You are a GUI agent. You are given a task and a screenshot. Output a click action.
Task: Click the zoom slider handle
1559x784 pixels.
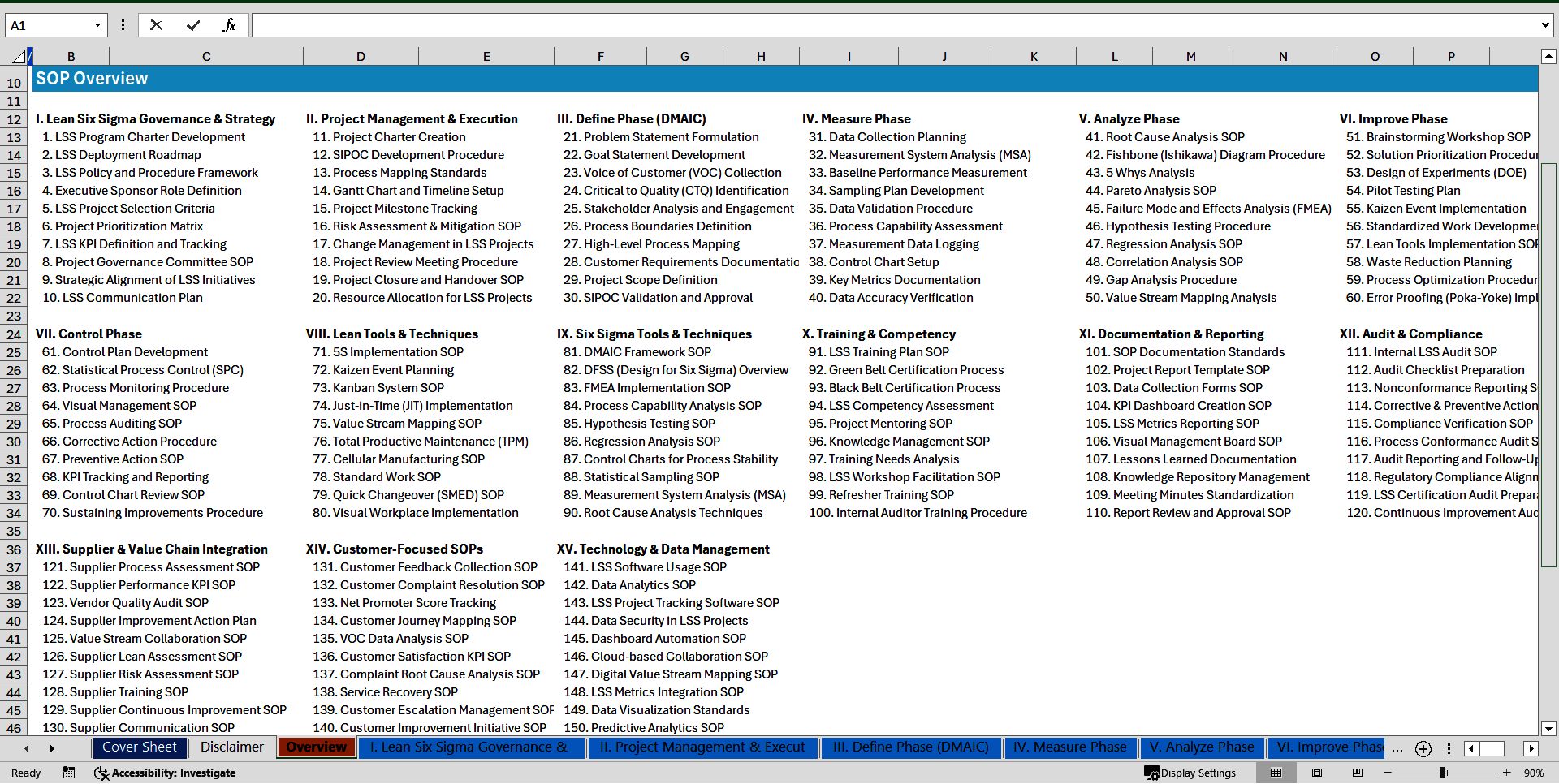point(1443,773)
